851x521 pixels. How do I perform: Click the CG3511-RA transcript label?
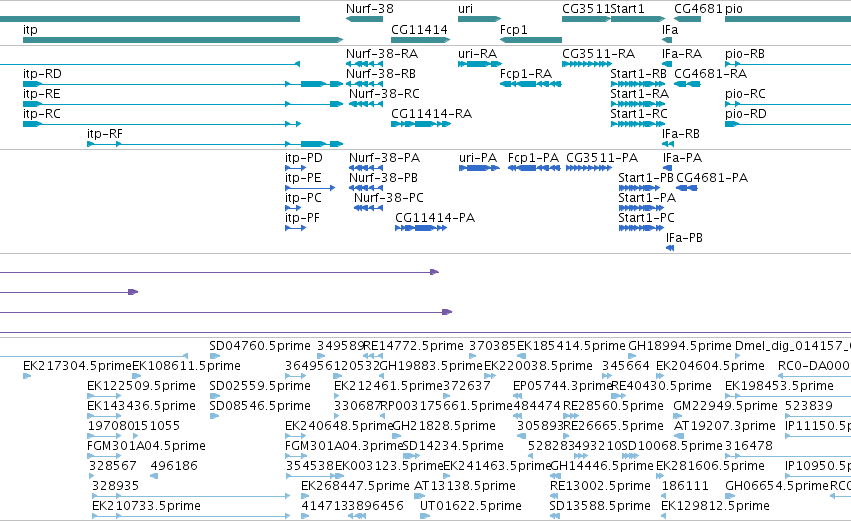tap(599, 54)
